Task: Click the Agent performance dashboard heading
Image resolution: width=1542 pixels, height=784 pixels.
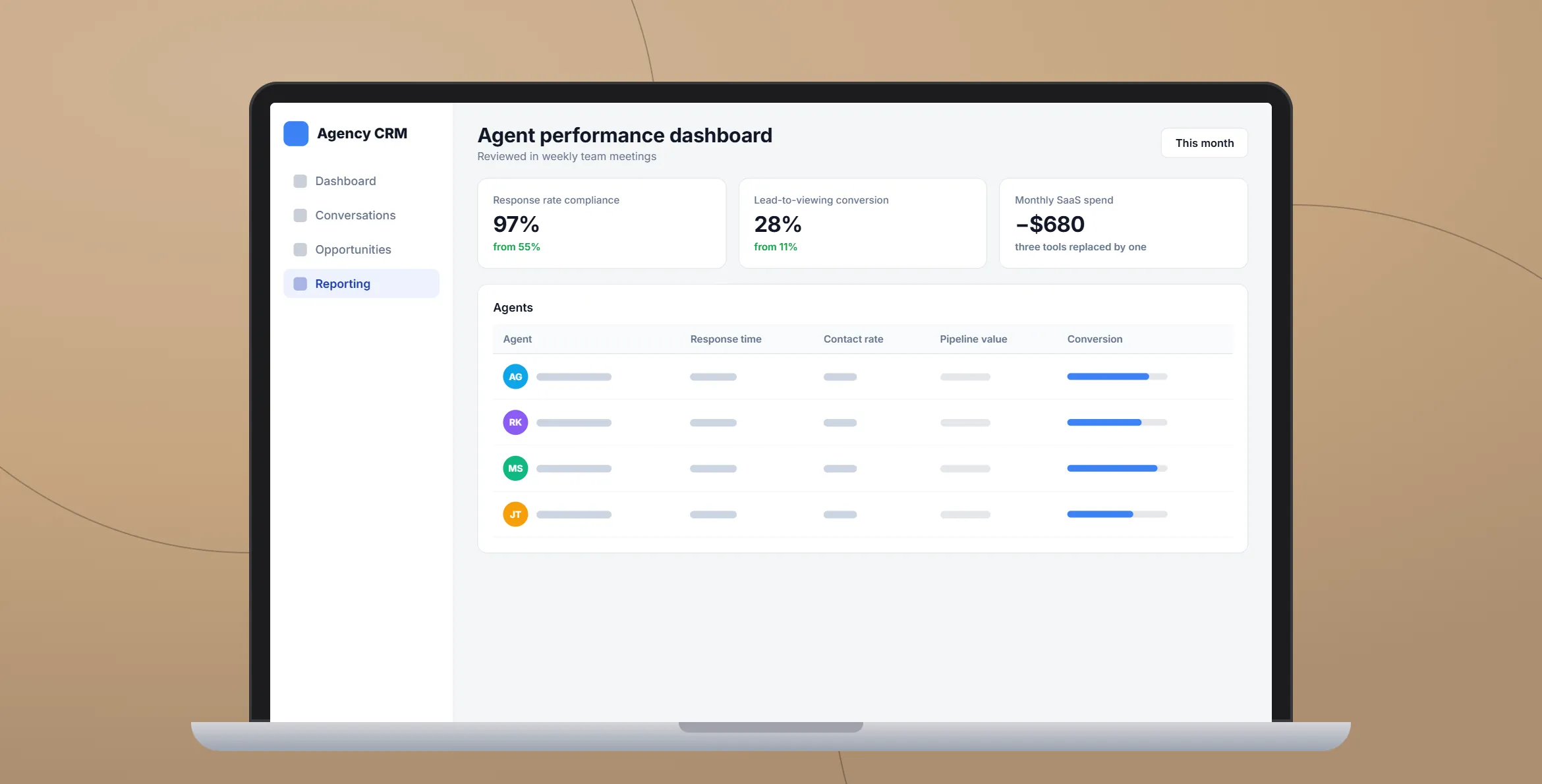Action: [625, 136]
